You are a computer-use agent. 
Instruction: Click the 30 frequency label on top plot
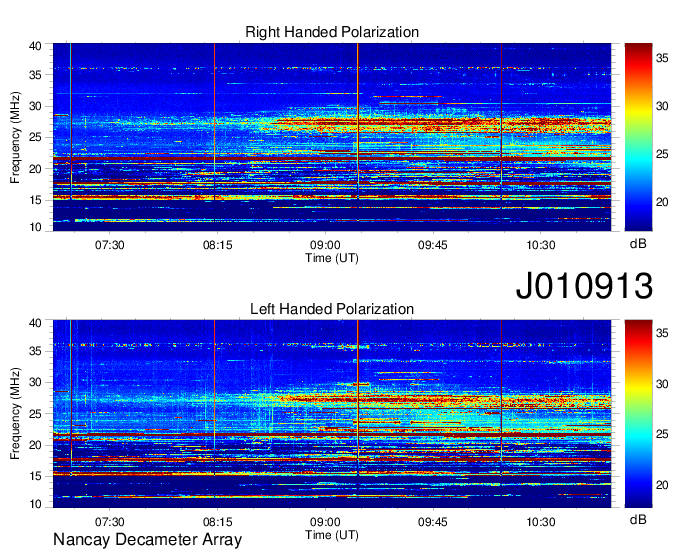35,106
